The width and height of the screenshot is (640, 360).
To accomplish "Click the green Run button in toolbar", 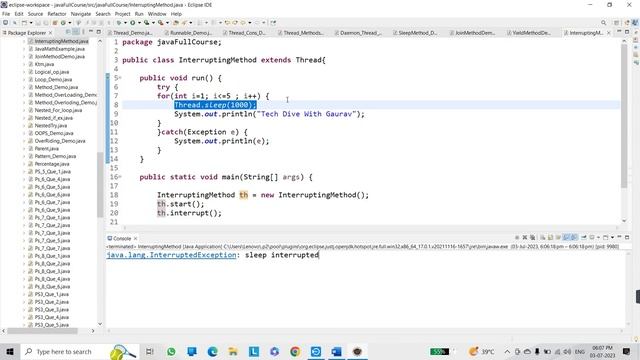I will click(133, 23).
